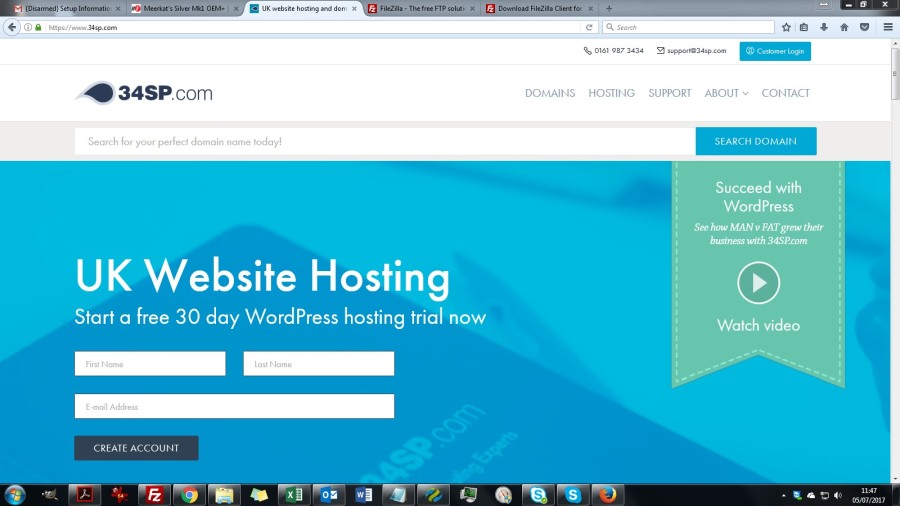The width and height of the screenshot is (900, 506).
Task: Open Word from the taskbar
Action: tap(364, 495)
